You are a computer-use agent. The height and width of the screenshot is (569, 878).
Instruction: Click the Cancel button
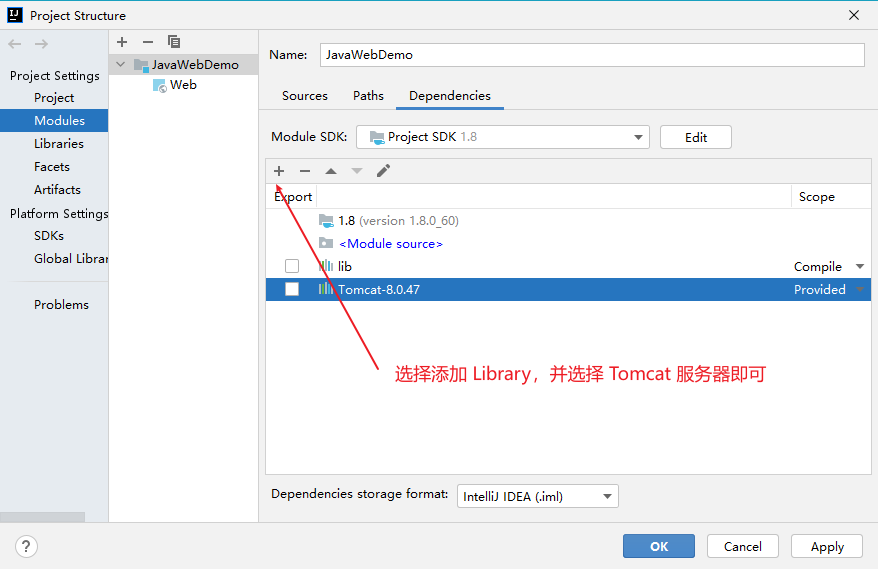pos(742,546)
